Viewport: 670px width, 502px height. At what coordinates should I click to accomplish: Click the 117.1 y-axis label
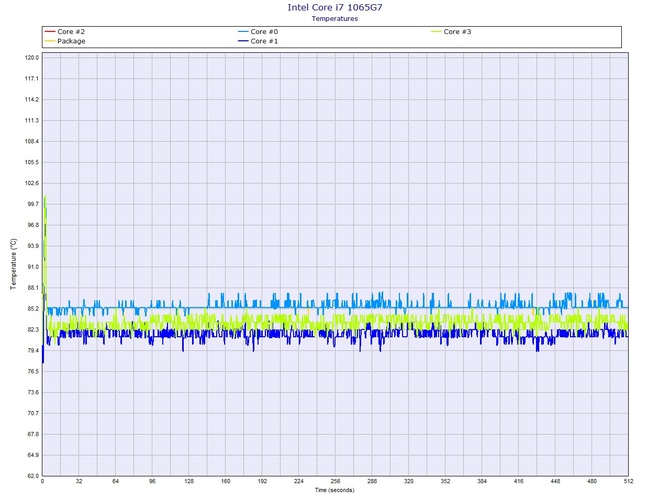(x=32, y=79)
